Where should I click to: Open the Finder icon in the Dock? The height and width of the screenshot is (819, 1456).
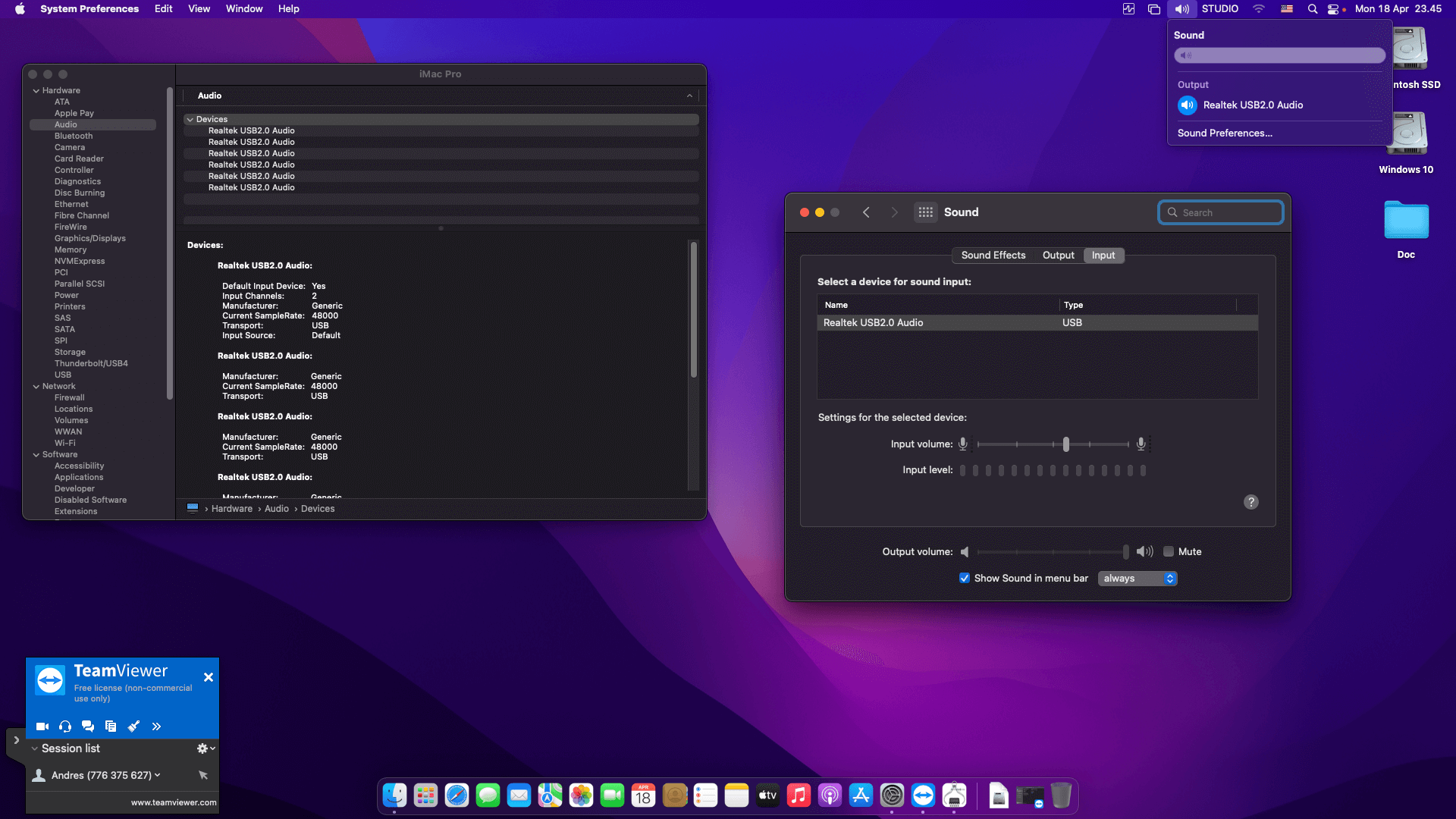point(394,795)
